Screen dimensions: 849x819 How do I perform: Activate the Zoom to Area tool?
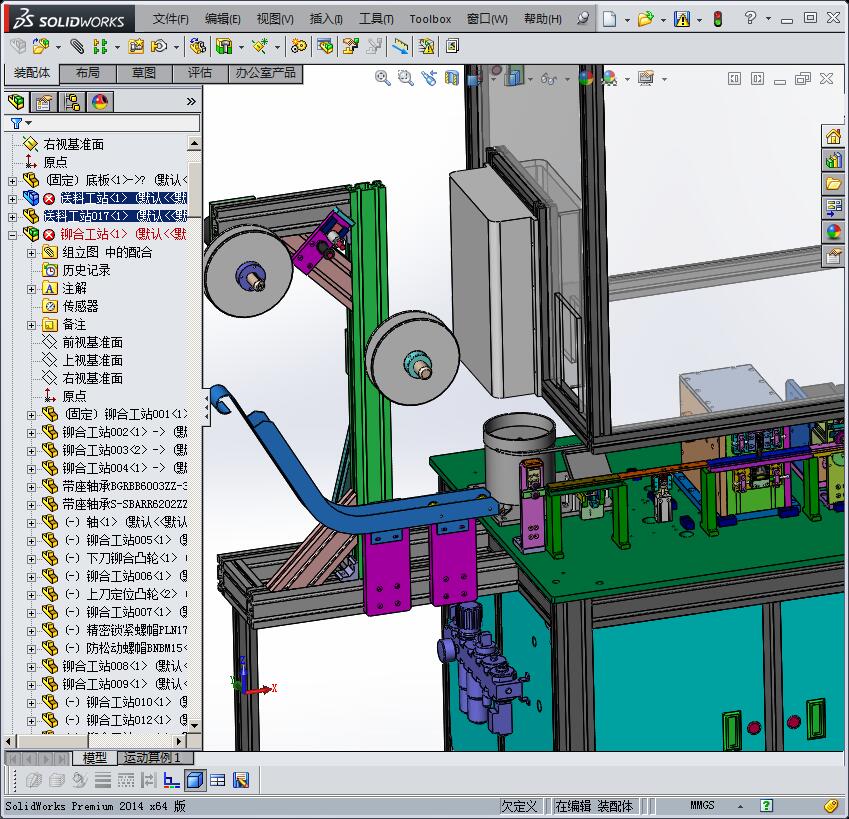tap(405, 78)
